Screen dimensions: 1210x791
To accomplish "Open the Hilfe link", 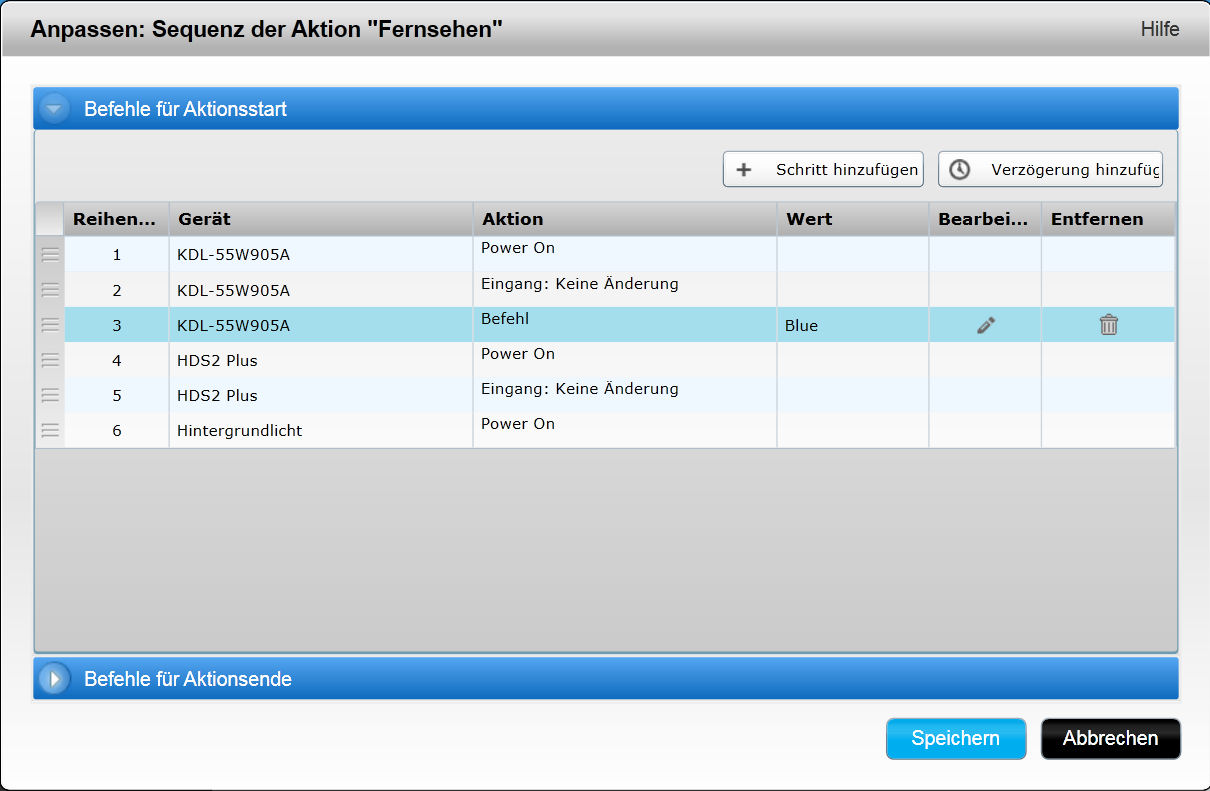I will [x=1159, y=29].
